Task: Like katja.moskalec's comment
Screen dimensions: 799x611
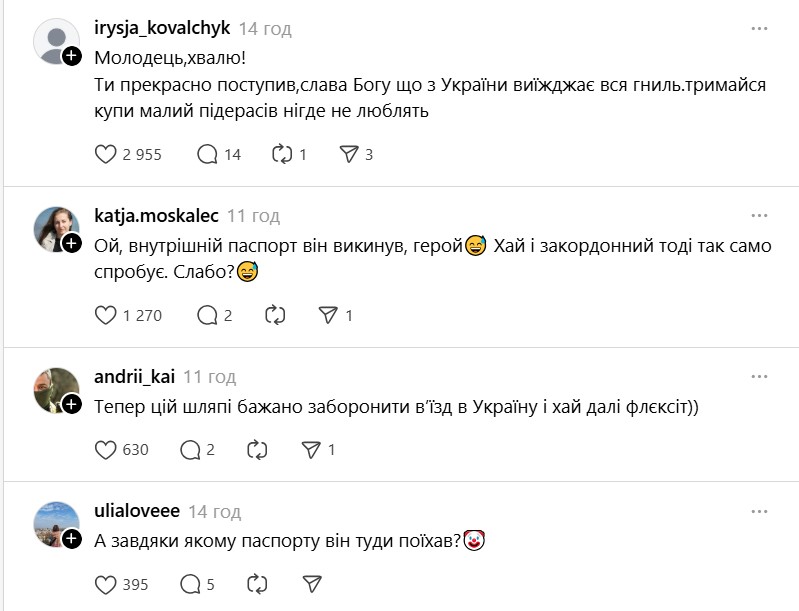Action: tap(105, 315)
